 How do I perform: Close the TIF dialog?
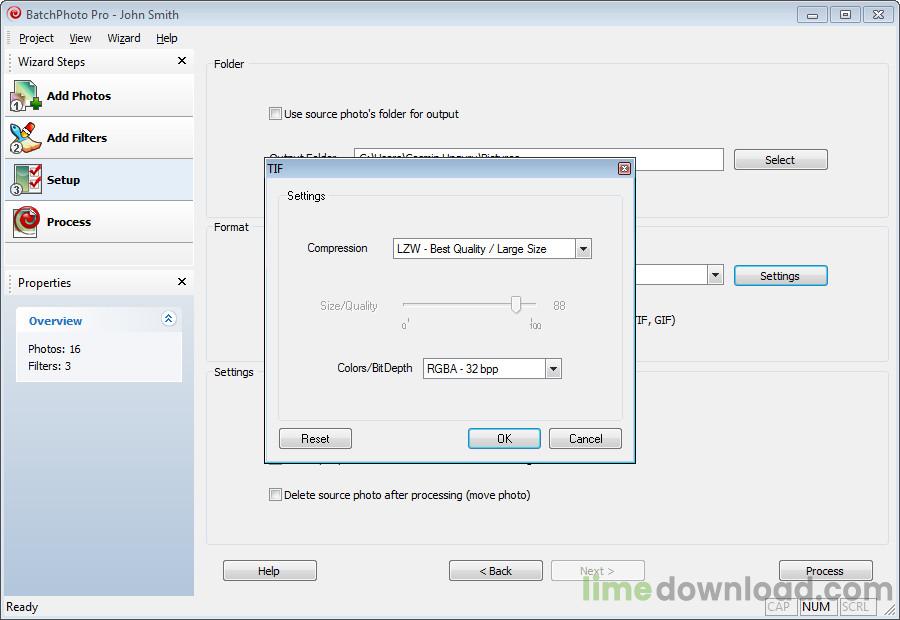click(624, 168)
